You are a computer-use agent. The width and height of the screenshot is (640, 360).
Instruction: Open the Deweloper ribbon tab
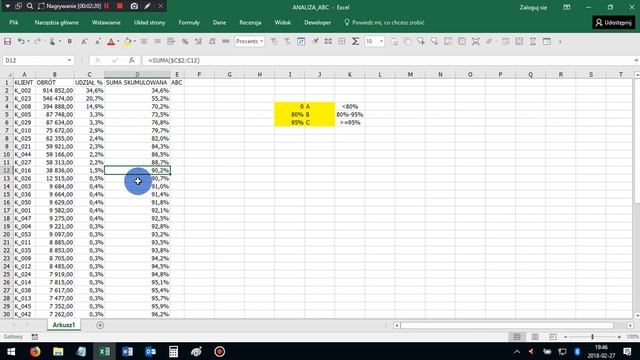[318, 22]
